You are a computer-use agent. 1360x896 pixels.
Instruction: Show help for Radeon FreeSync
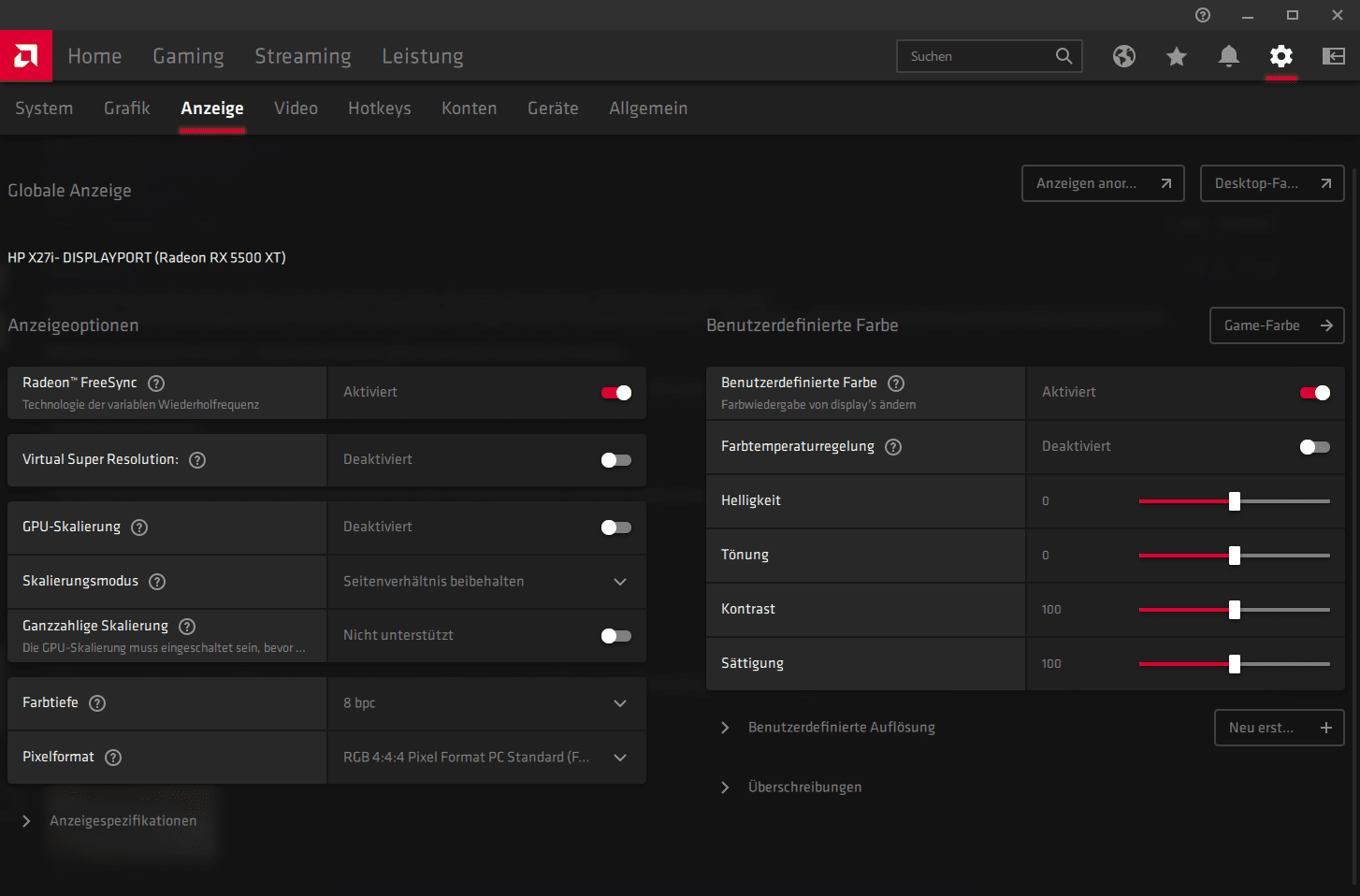tap(157, 383)
